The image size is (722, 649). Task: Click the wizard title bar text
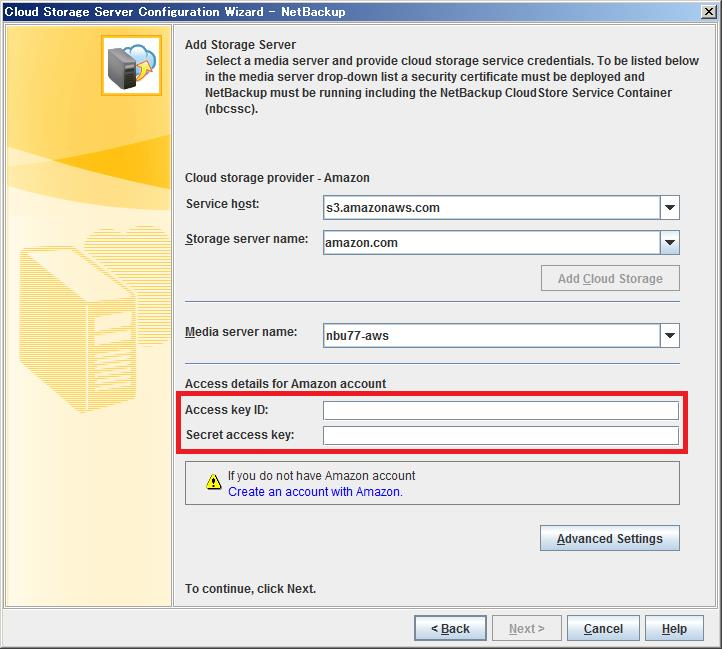(x=175, y=12)
